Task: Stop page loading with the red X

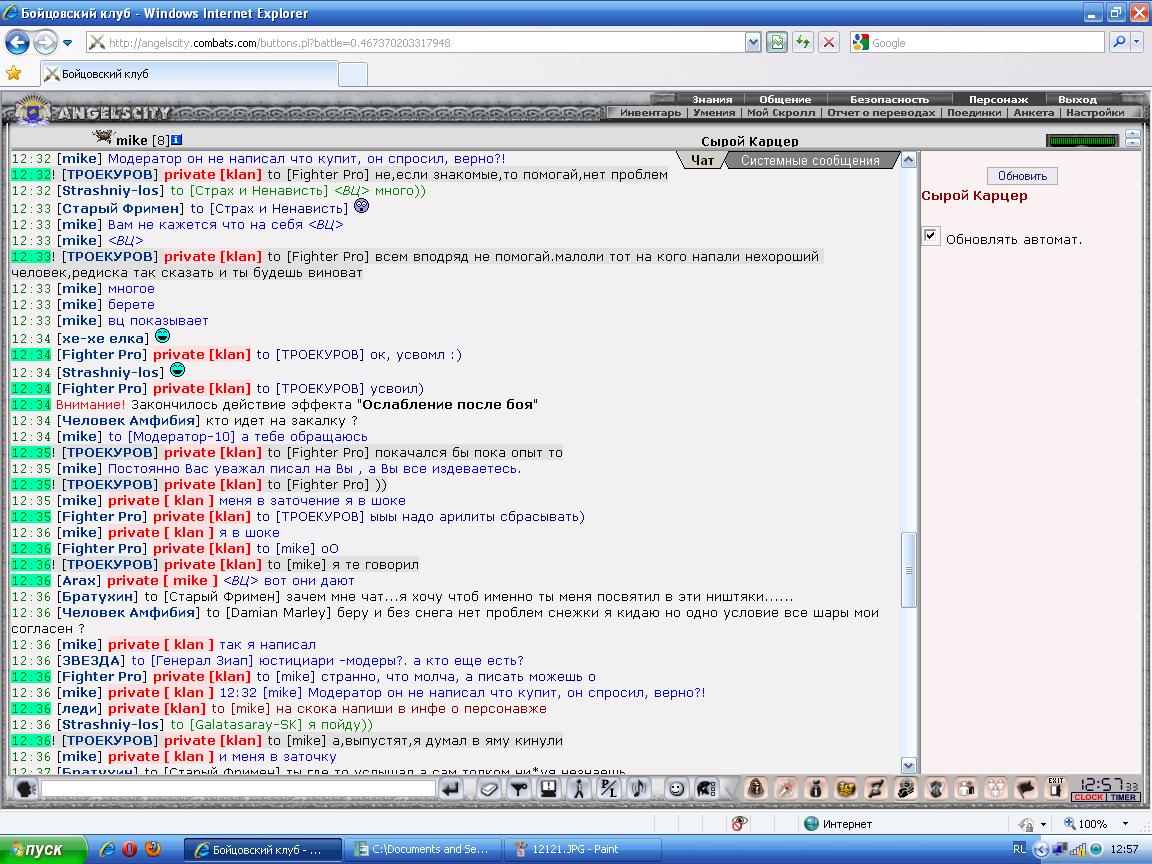Action: coord(829,43)
